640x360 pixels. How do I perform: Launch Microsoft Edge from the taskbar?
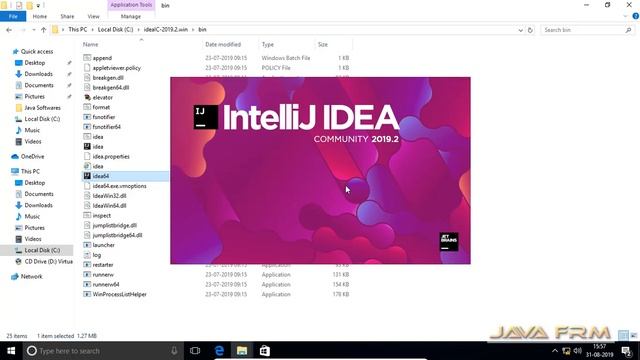point(219,351)
